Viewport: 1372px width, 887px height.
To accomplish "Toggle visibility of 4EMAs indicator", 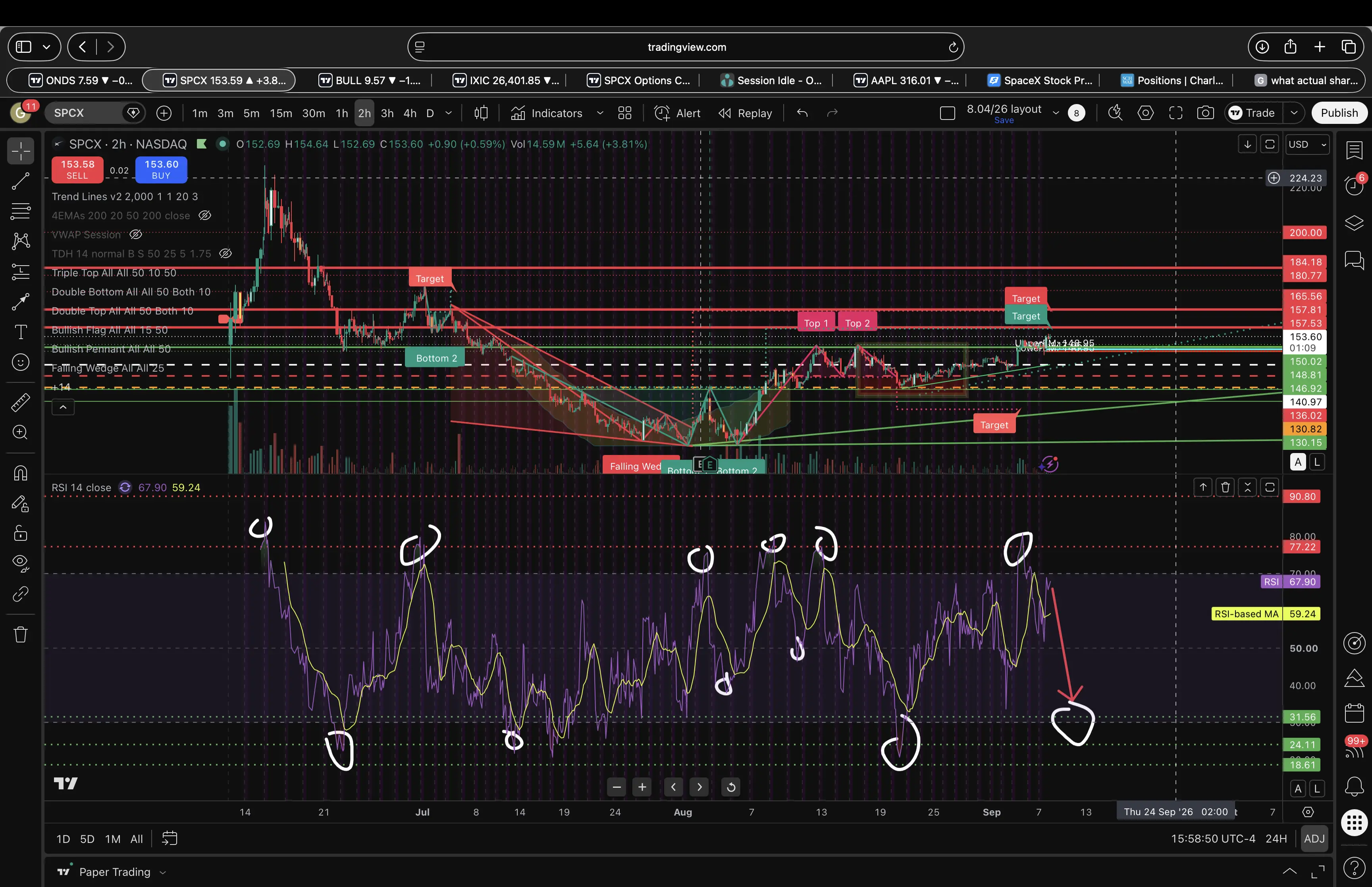I will pyautogui.click(x=204, y=216).
